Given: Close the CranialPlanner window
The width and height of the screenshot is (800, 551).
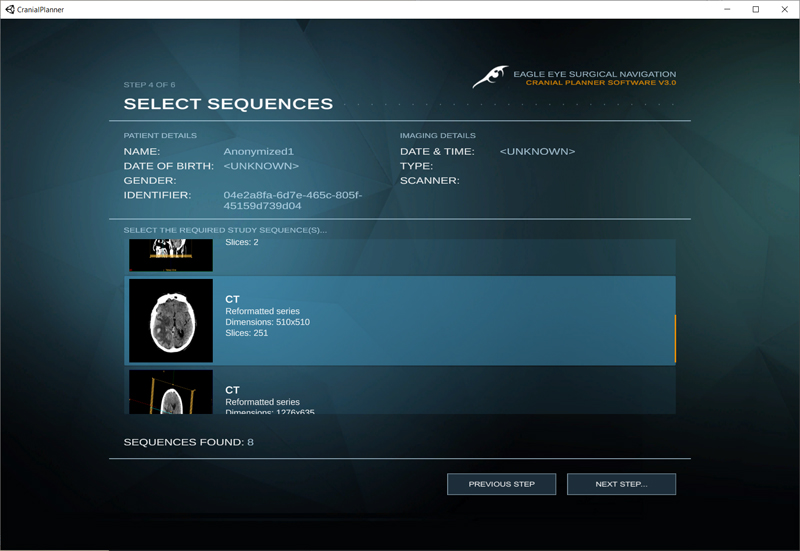Looking at the screenshot, I should (785, 9).
